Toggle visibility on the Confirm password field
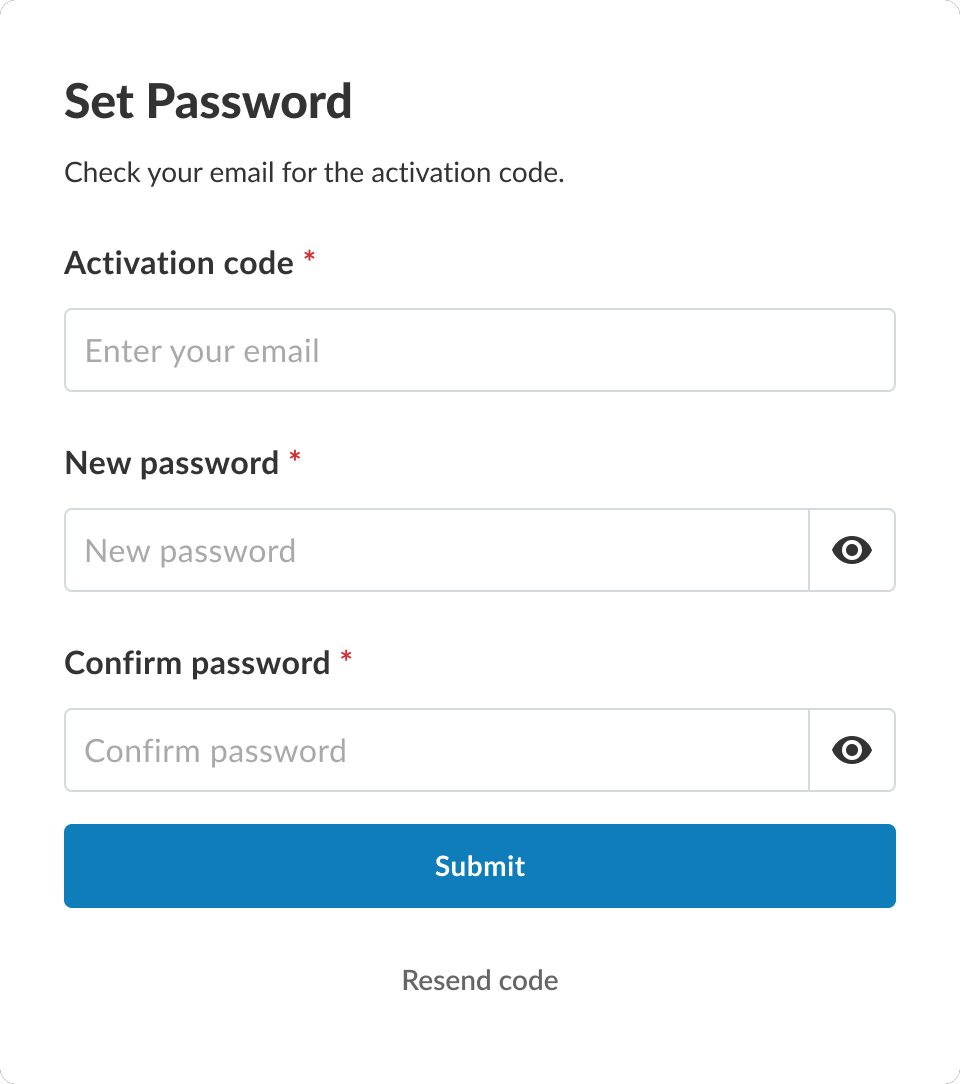 (x=851, y=750)
